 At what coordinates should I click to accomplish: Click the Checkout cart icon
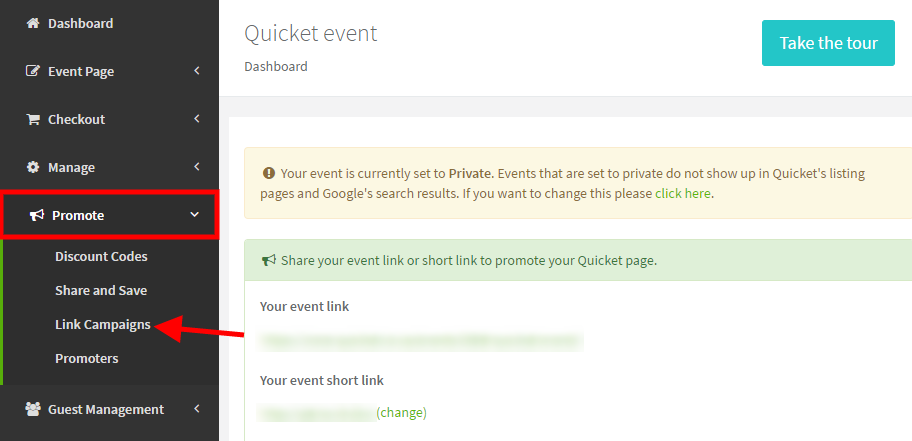(33, 120)
